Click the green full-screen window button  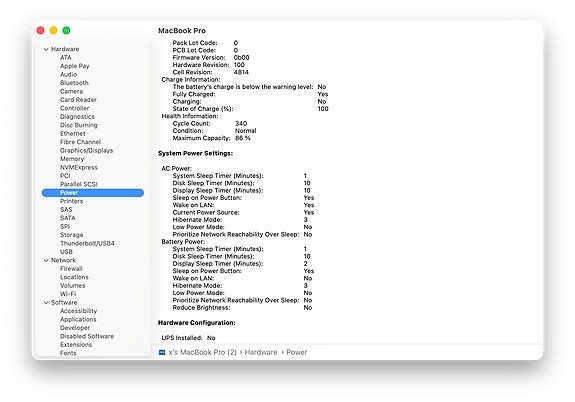66,30
